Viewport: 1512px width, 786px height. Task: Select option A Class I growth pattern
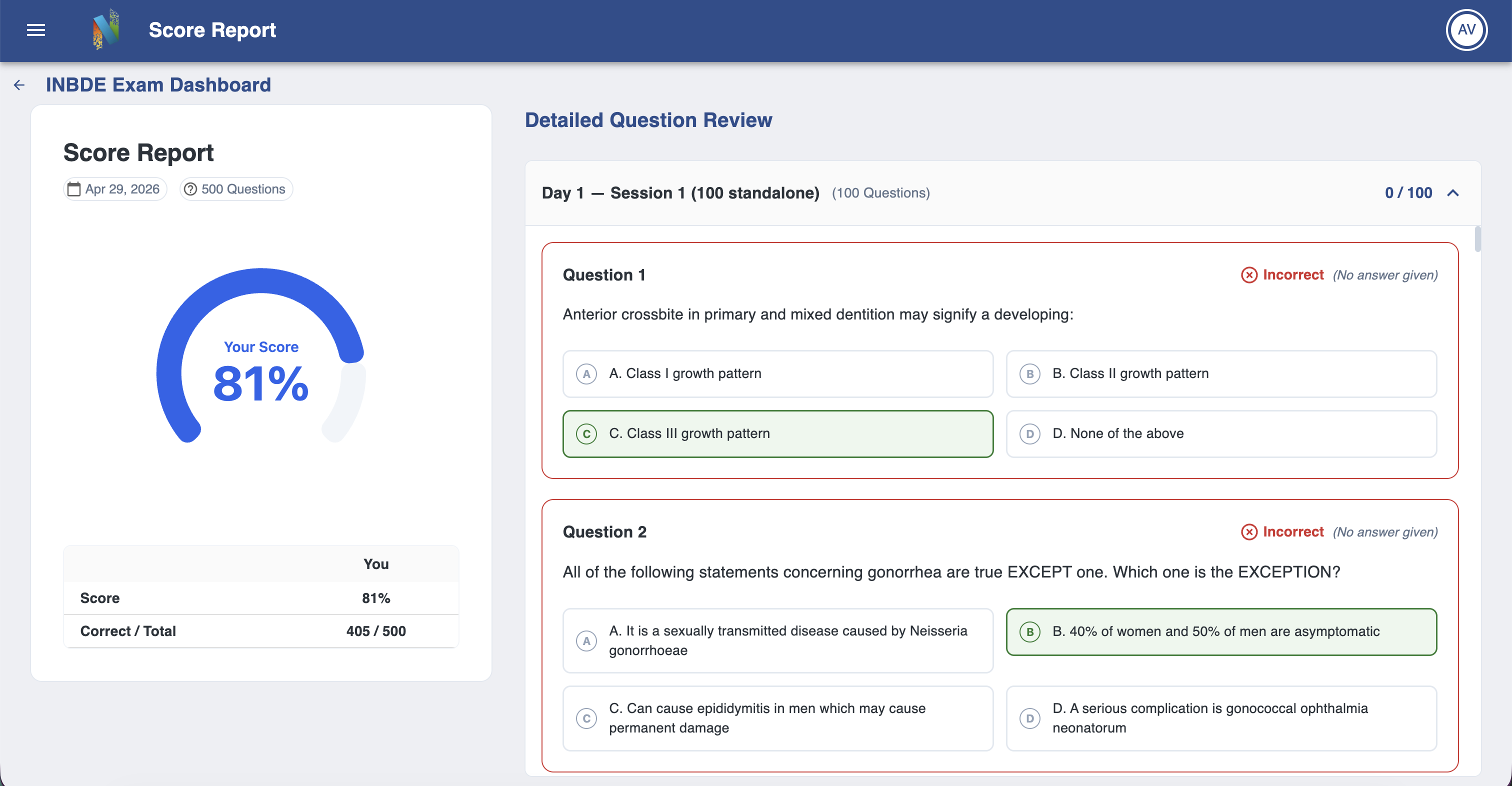(777, 374)
